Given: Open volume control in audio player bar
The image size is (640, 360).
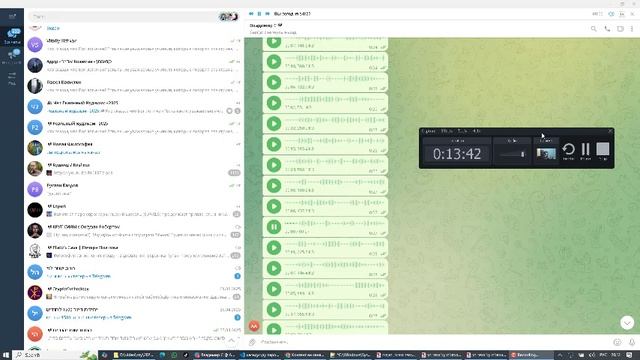Looking at the screenshot, I should click(x=611, y=14).
